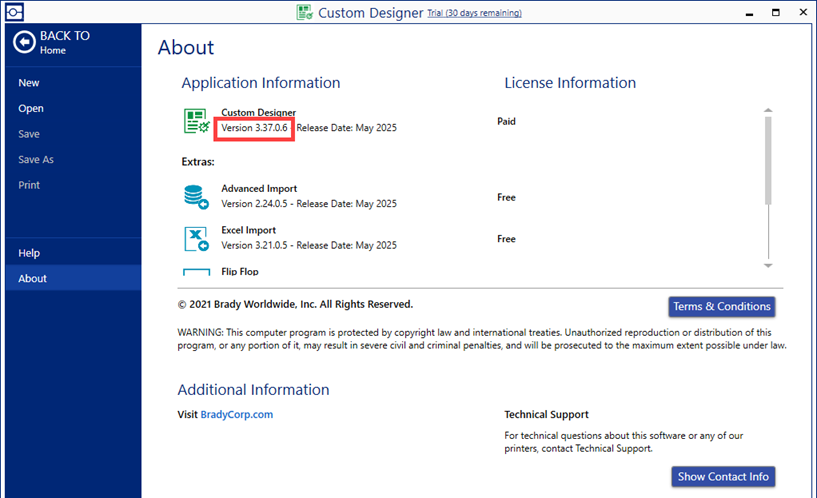817x498 pixels.
Task: Click the top-left window system icon
Action: coord(12,12)
